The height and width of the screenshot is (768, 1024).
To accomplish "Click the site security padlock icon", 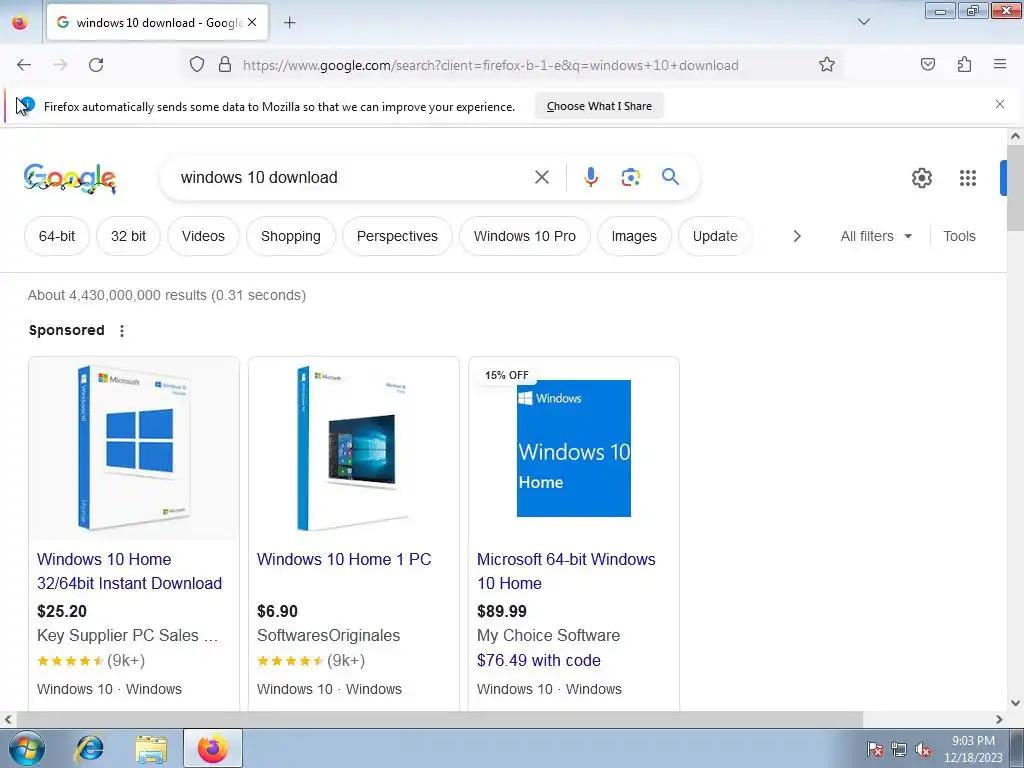I will coord(225,64).
